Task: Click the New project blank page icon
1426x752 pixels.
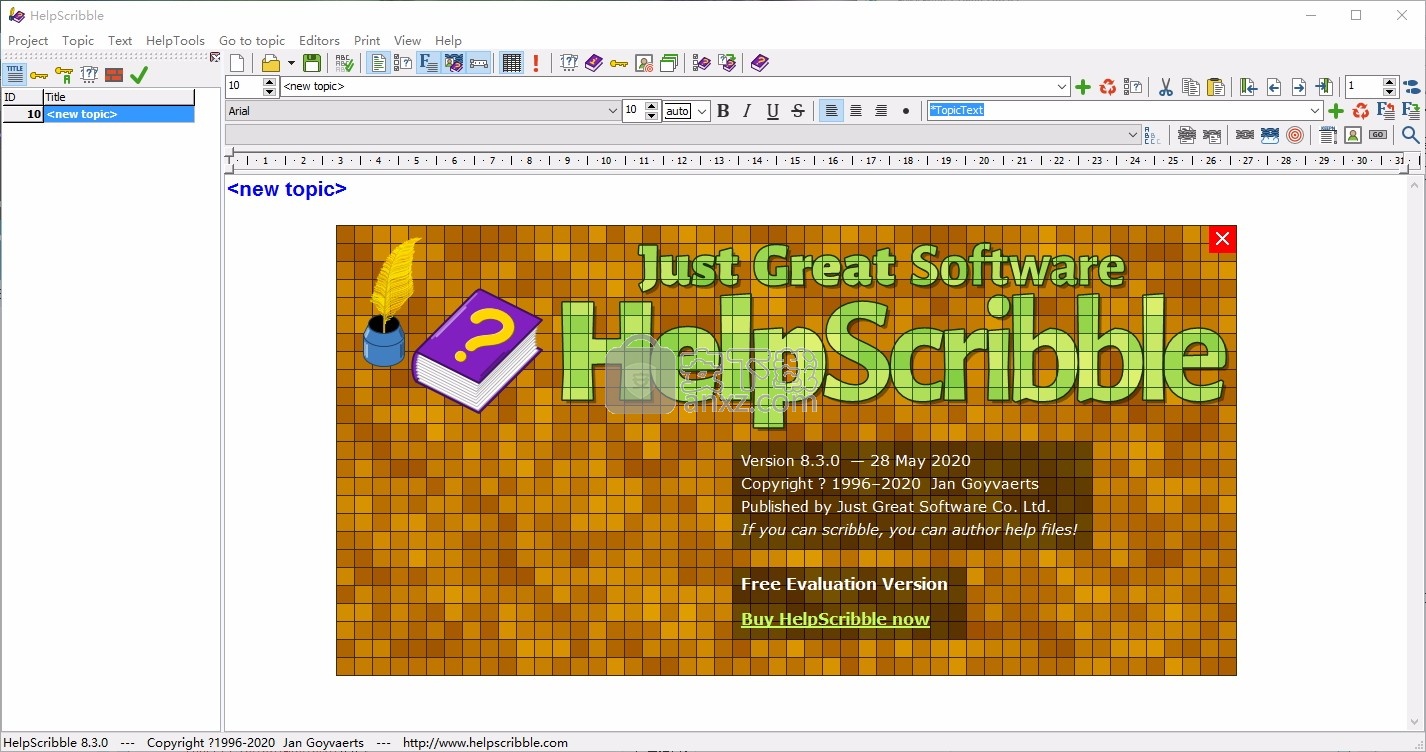Action: point(237,63)
